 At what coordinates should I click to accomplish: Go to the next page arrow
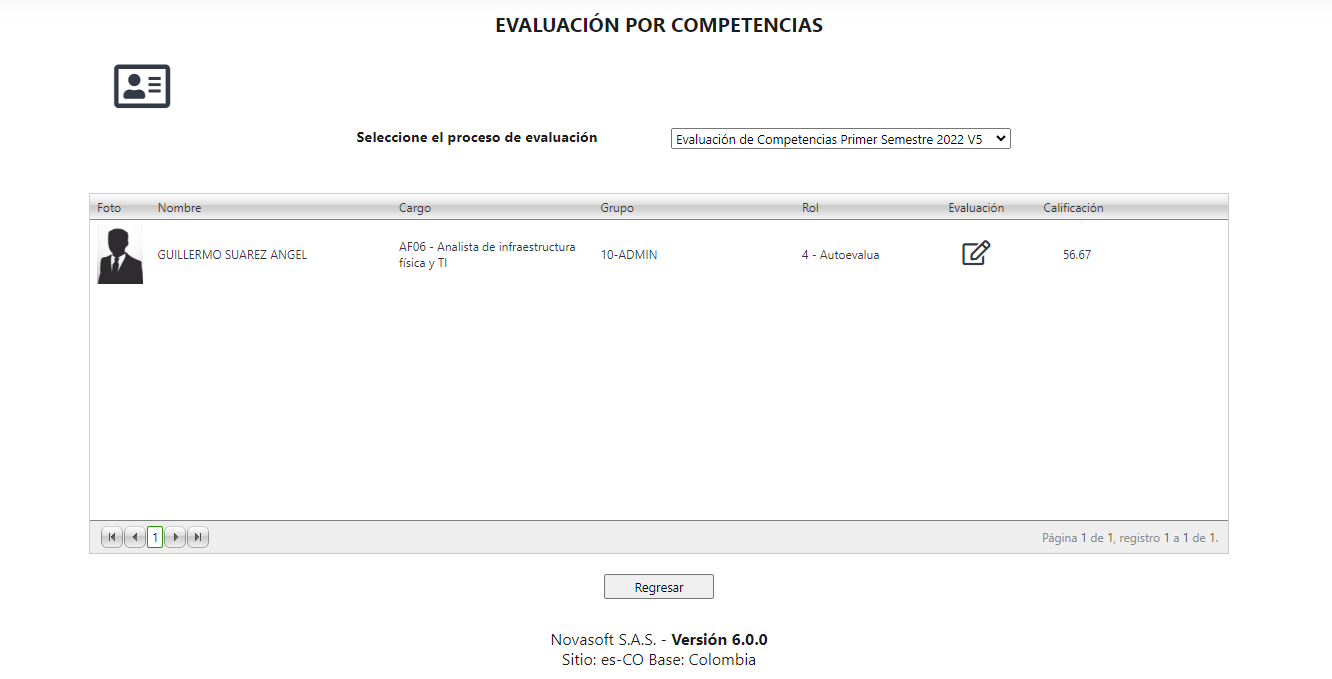(x=175, y=537)
